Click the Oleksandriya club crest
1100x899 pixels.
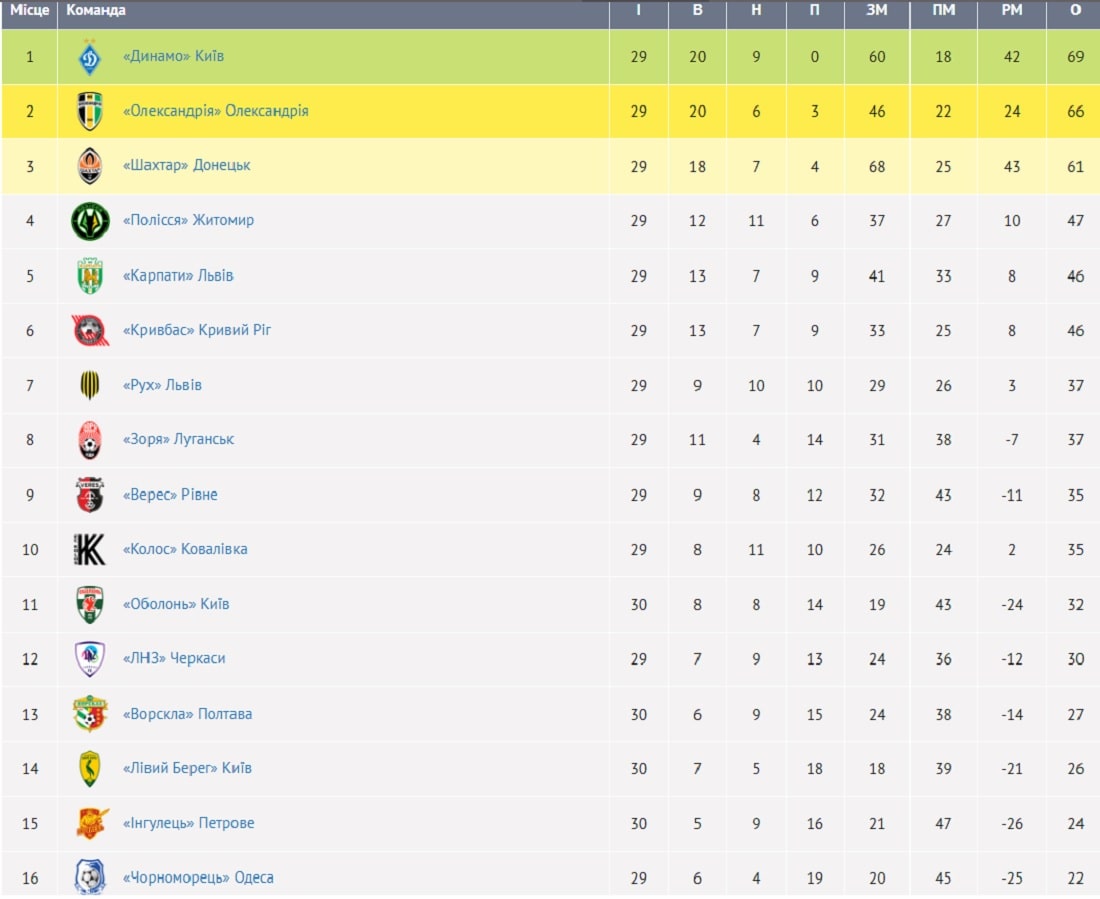(x=90, y=111)
